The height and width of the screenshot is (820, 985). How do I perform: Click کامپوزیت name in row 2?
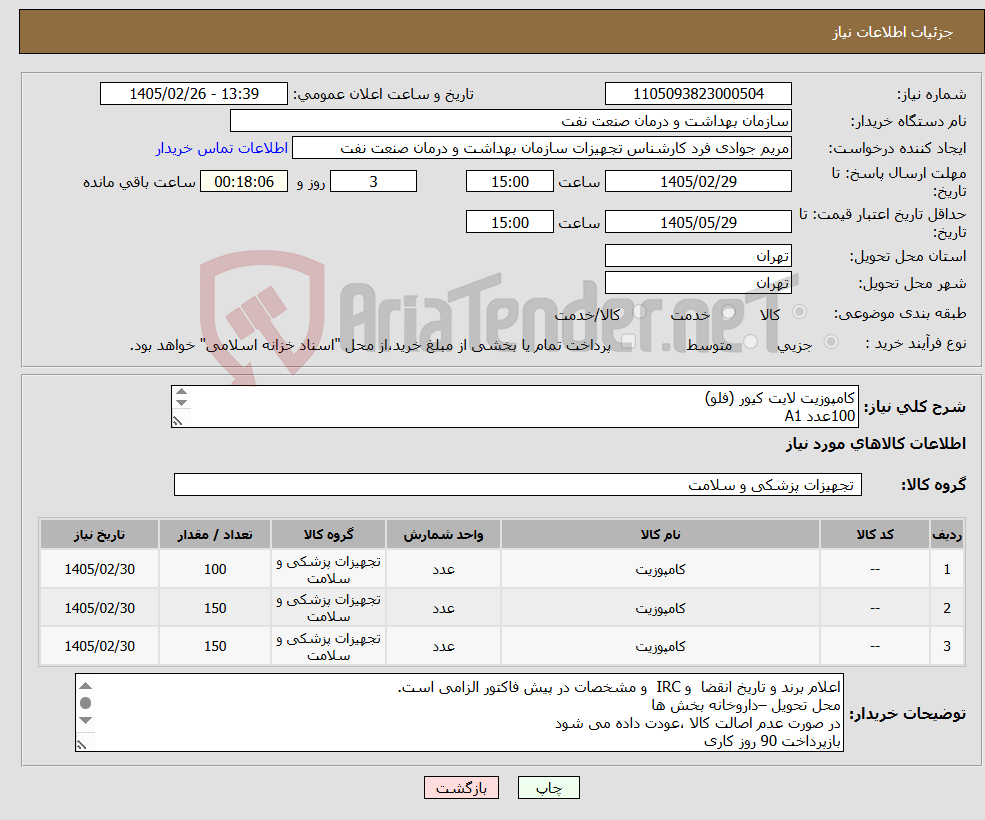point(660,608)
